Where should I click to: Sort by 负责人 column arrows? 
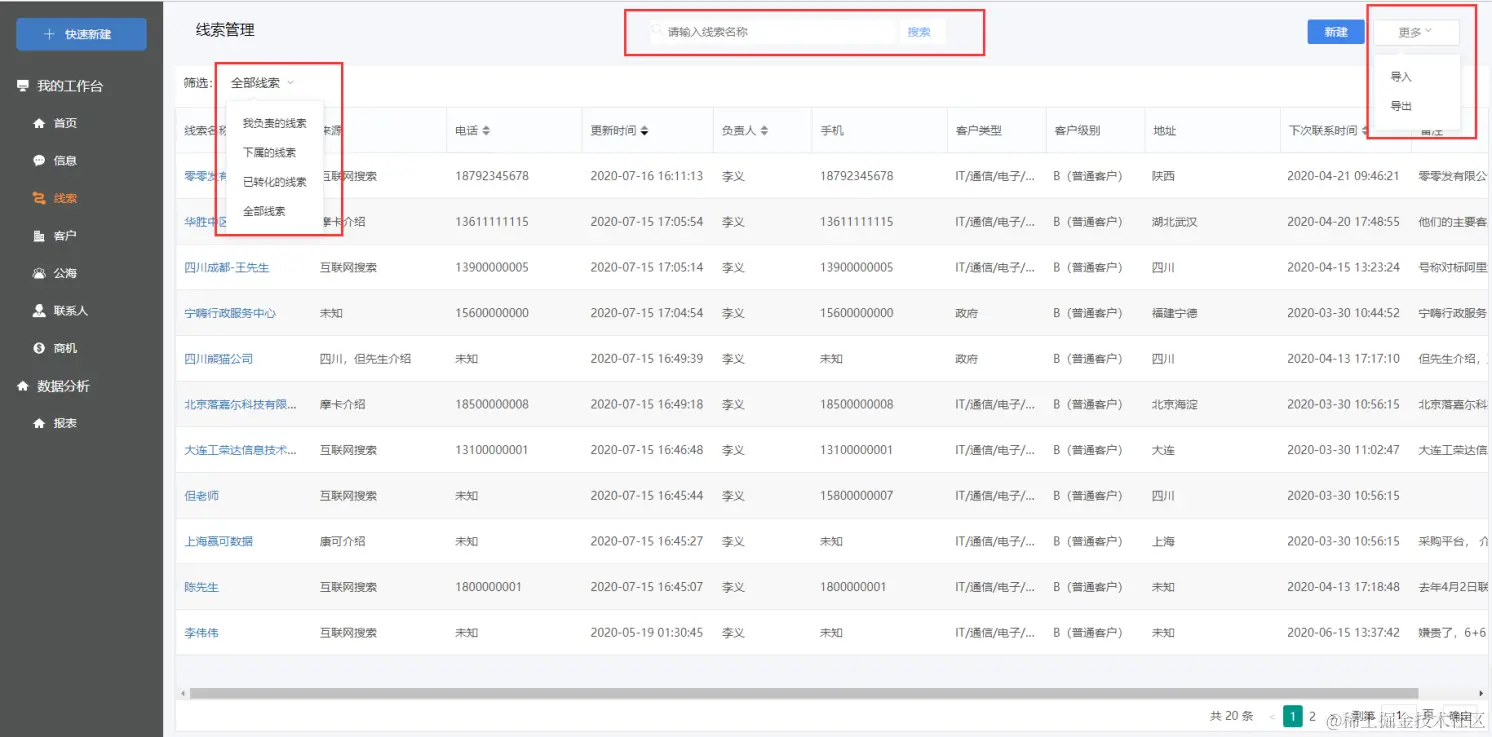pyautogui.click(x=764, y=131)
